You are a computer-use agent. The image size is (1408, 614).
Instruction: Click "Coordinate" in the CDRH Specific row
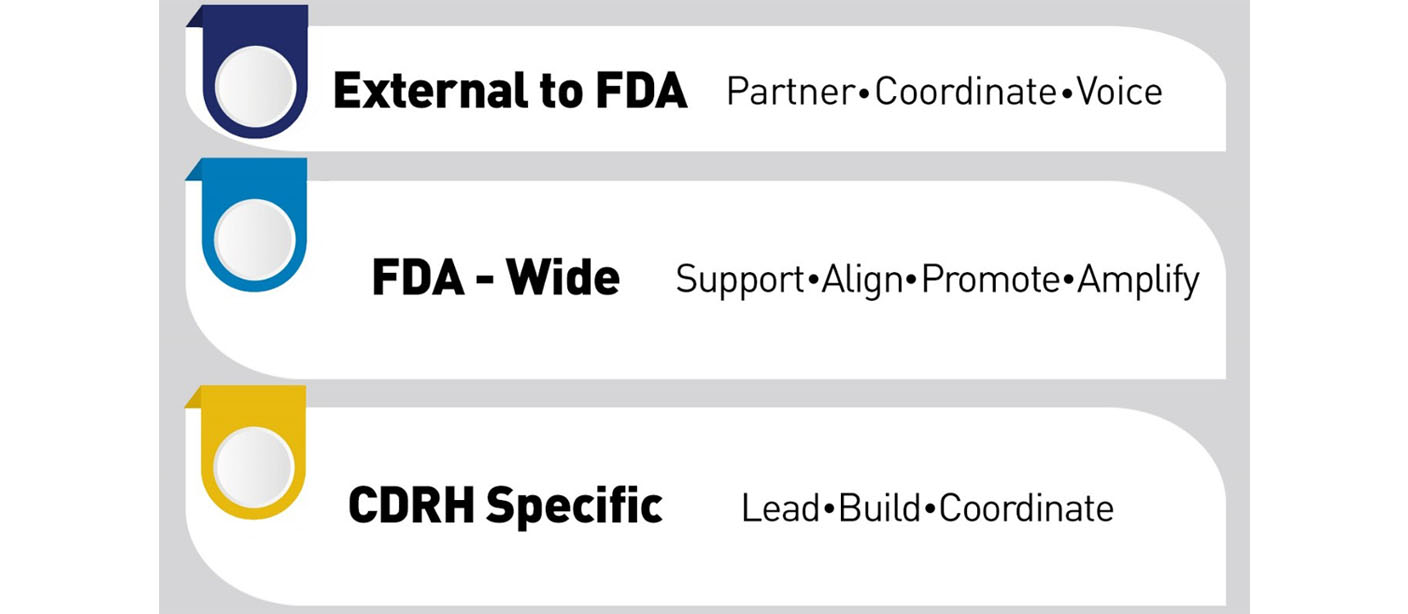(x=1026, y=508)
